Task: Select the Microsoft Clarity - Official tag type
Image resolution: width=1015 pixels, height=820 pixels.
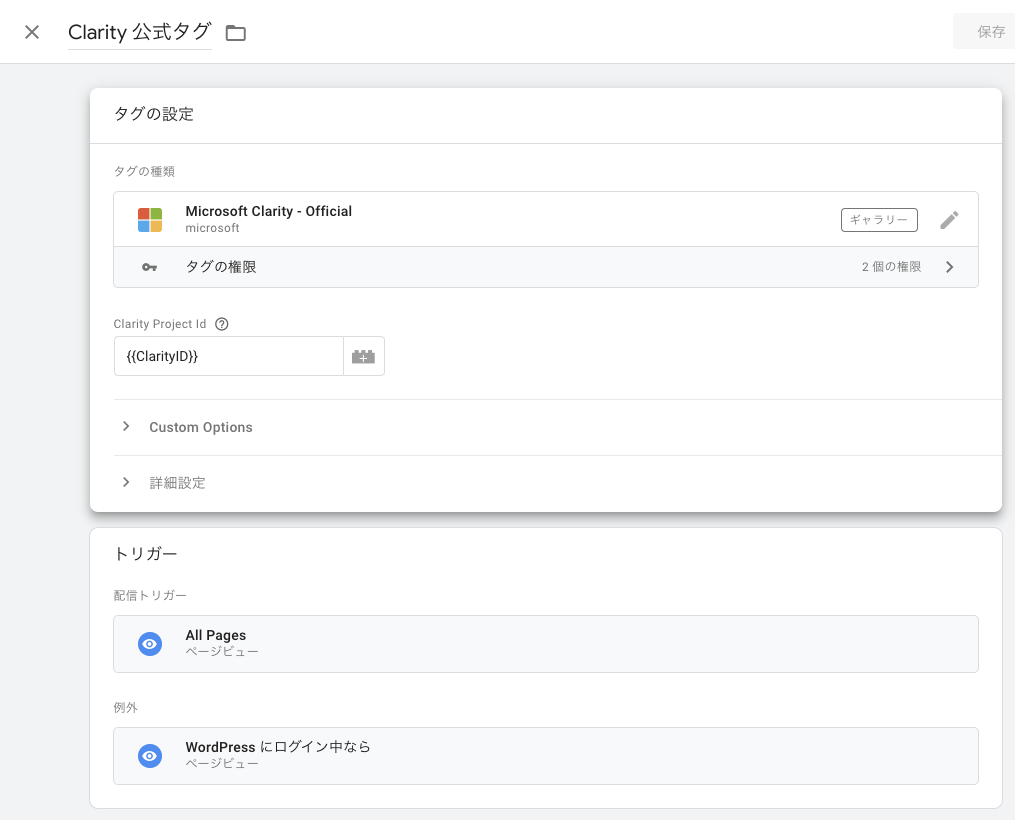Action: pyautogui.click(x=546, y=219)
